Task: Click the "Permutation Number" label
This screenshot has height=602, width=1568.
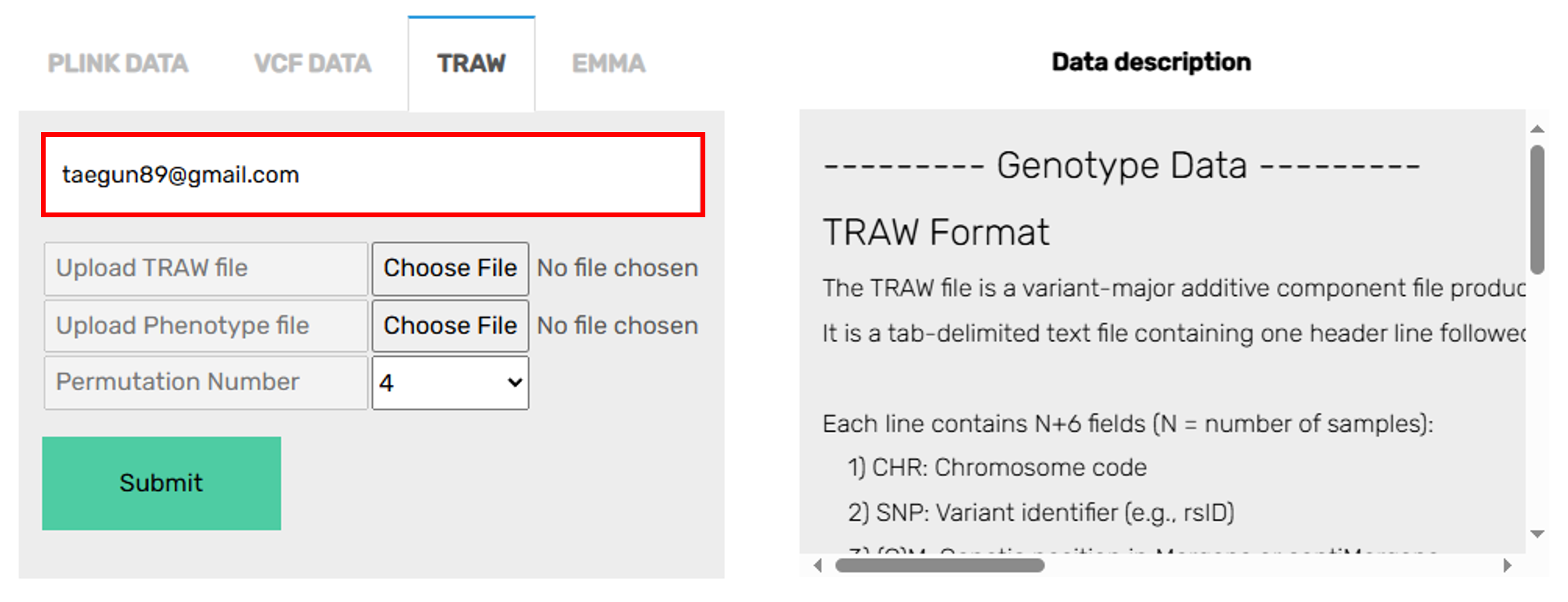Action: point(178,382)
